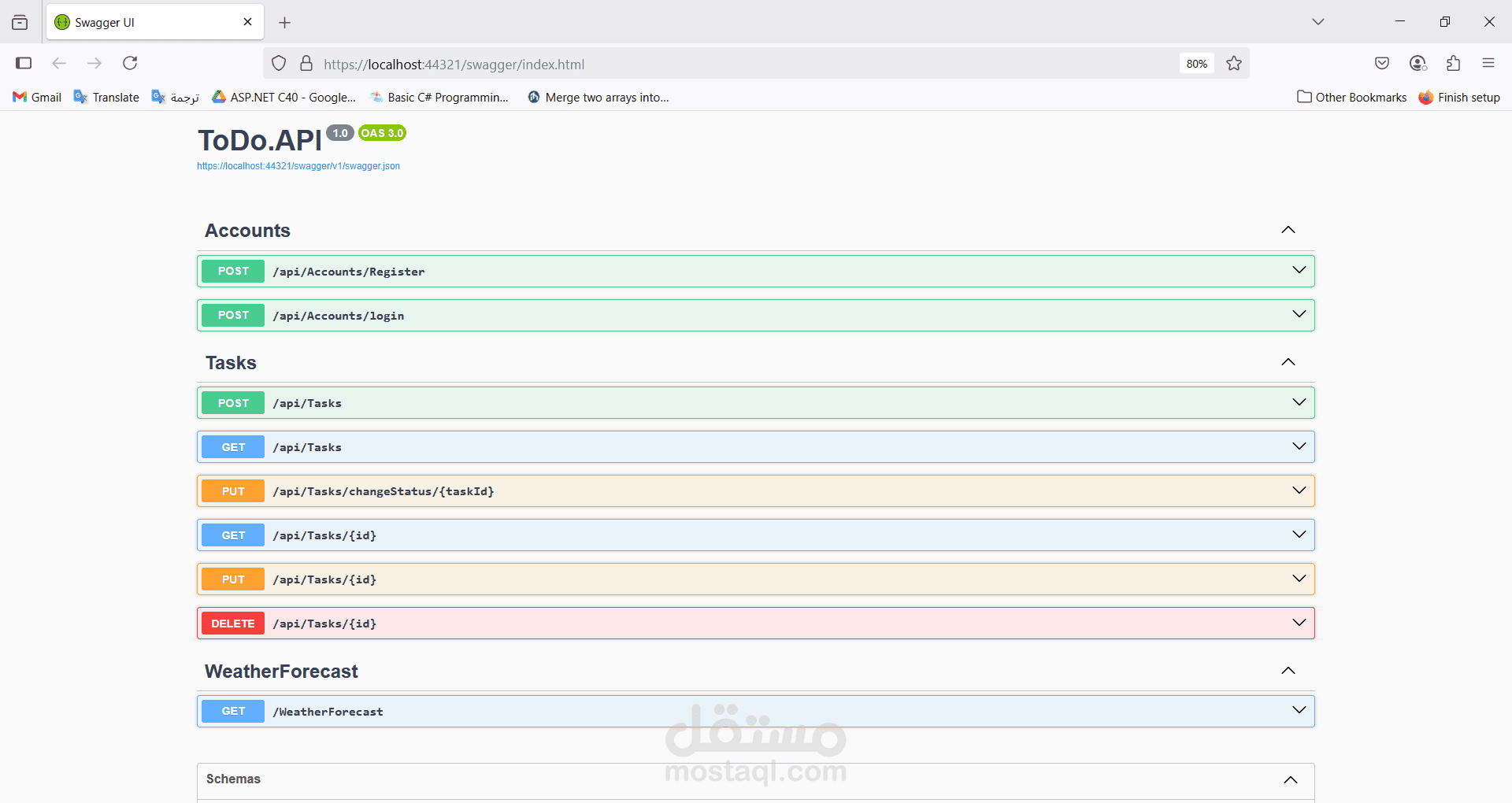Collapse the WeatherForecast section

pos(1288,671)
